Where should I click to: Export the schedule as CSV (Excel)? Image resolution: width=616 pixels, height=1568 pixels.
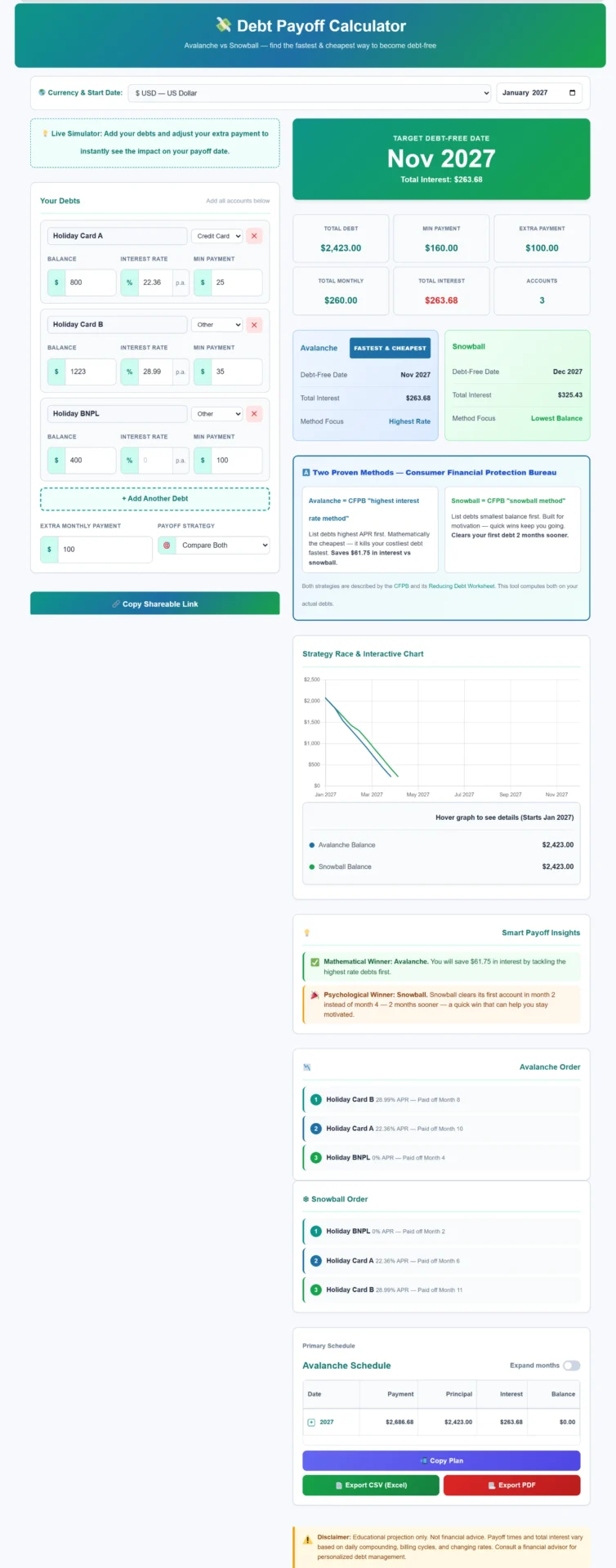[371, 1485]
